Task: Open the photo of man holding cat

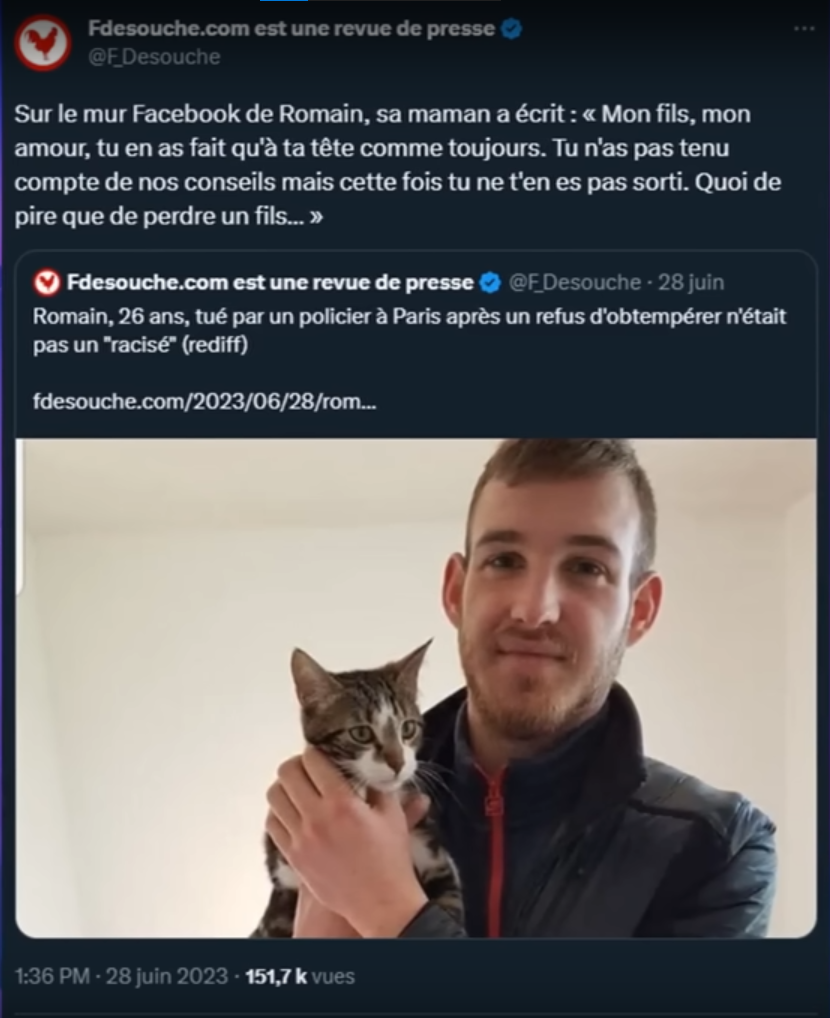Action: [416, 688]
